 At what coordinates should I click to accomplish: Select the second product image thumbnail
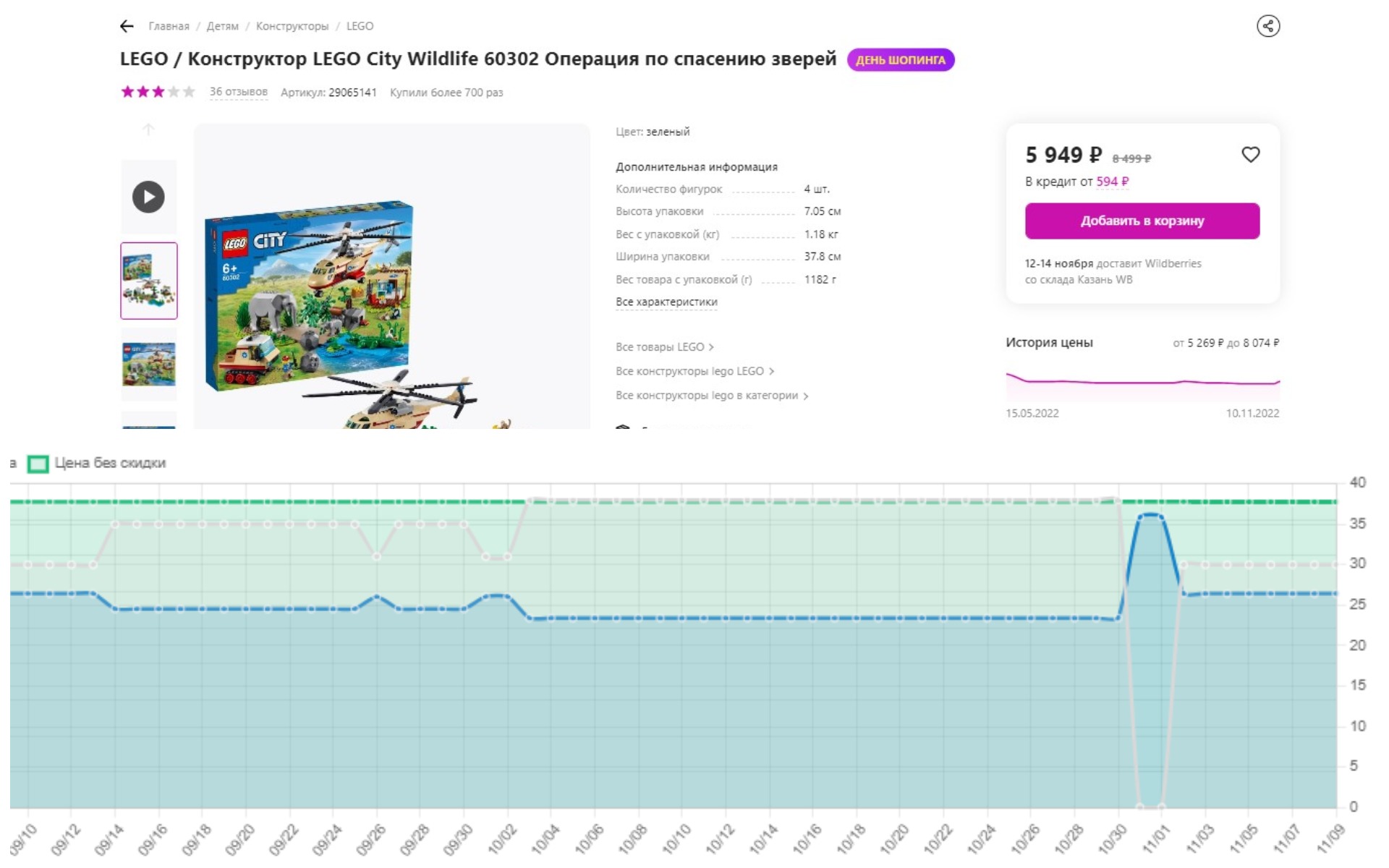[148, 364]
